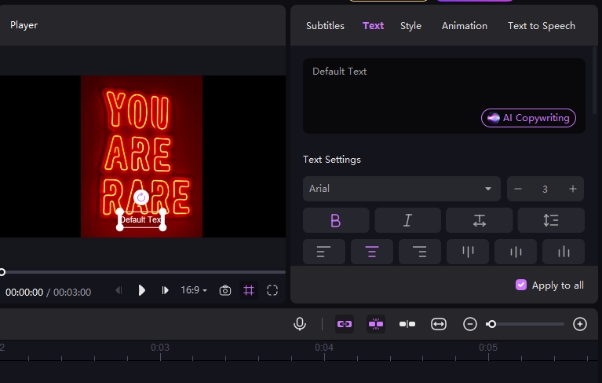Zoom in the timeline with plus icon

(x=580, y=324)
